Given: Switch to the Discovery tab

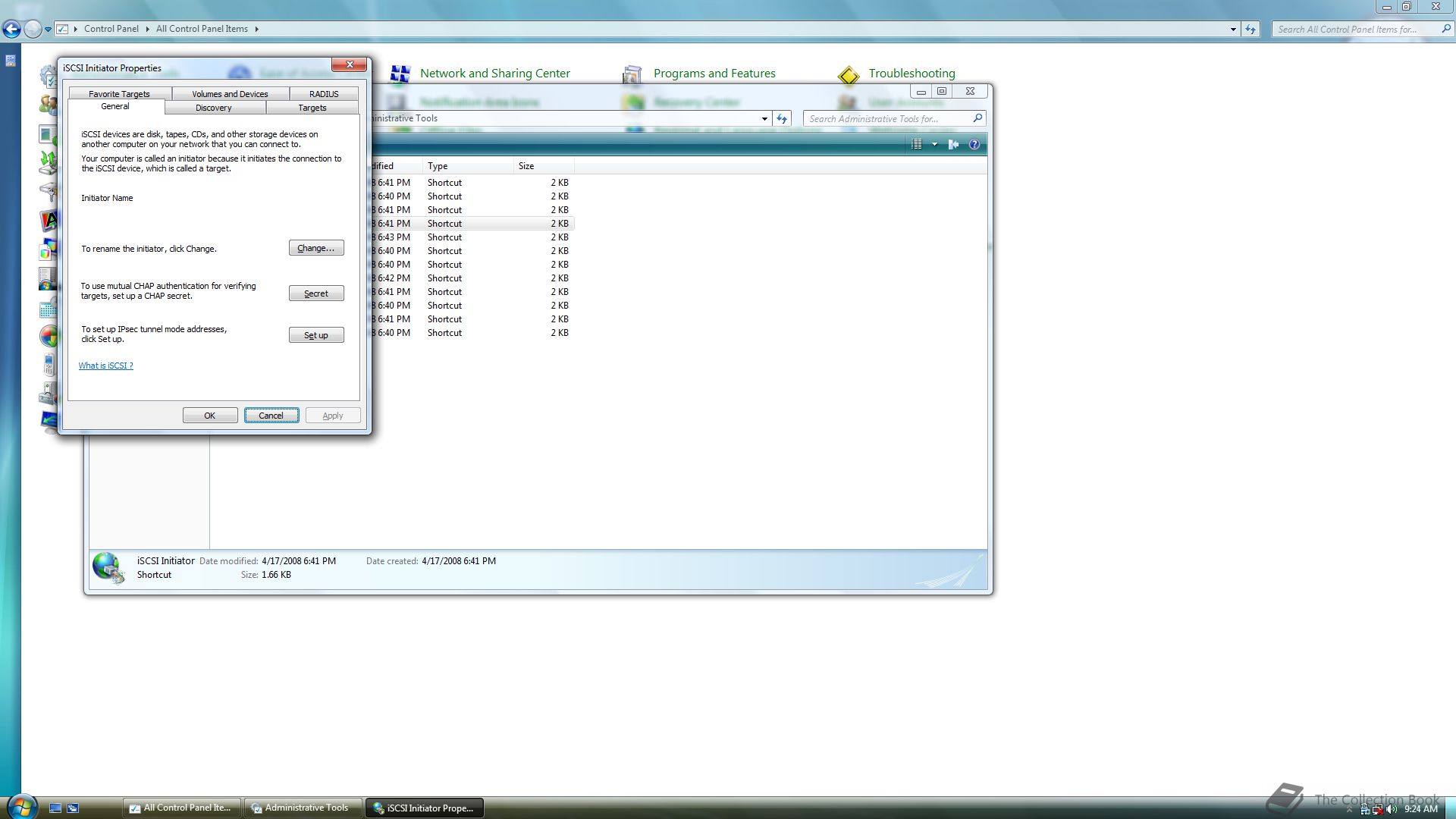Looking at the screenshot, I should point(214,108).
